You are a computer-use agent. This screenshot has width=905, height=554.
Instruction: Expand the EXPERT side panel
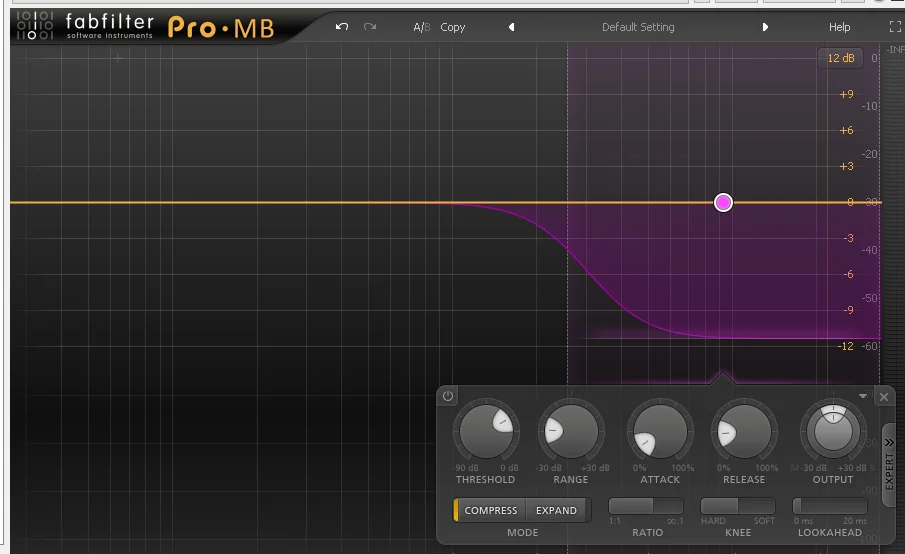(x=889, y=465)
